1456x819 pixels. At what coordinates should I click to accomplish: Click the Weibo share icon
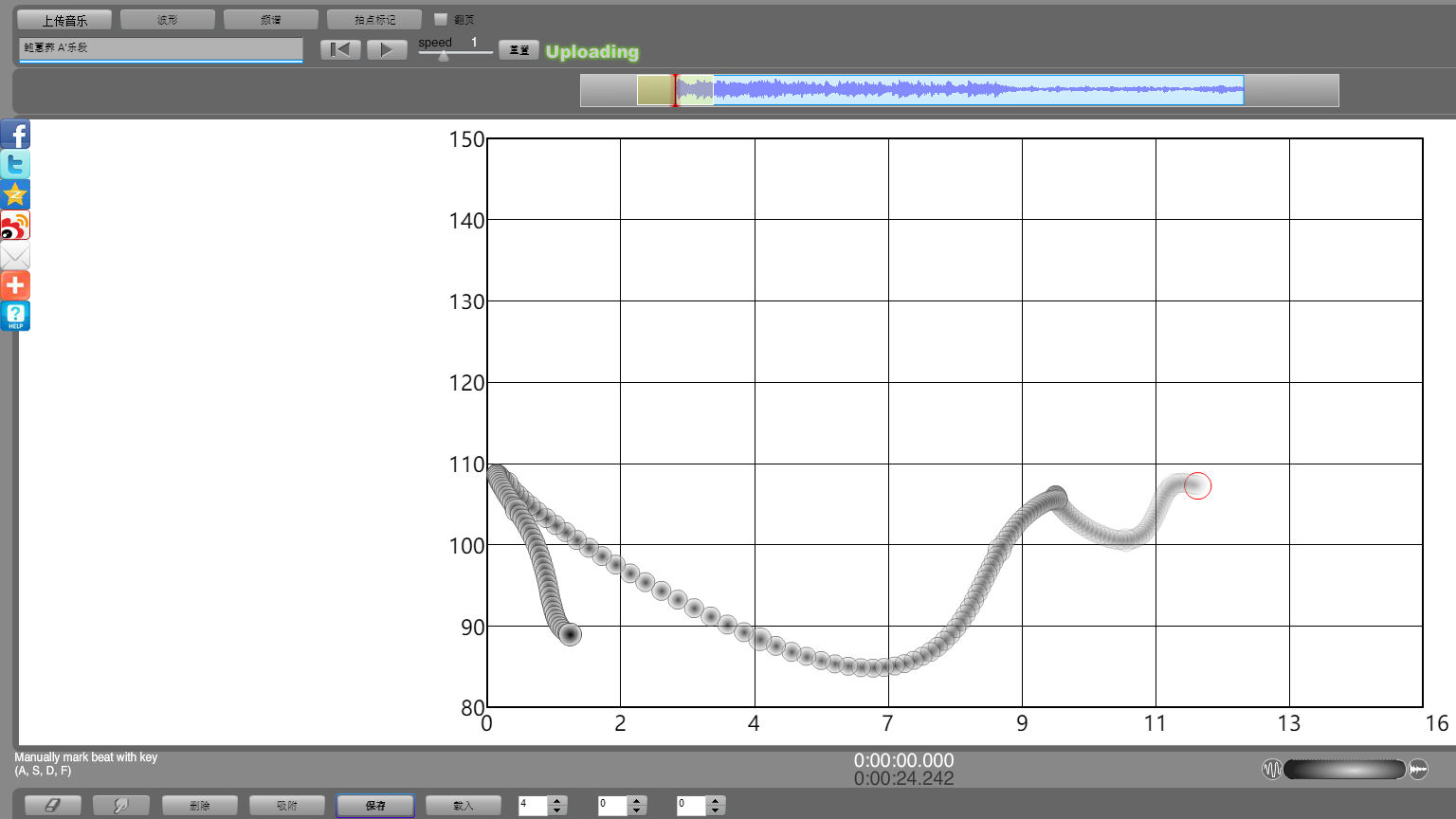click(15, 226)
